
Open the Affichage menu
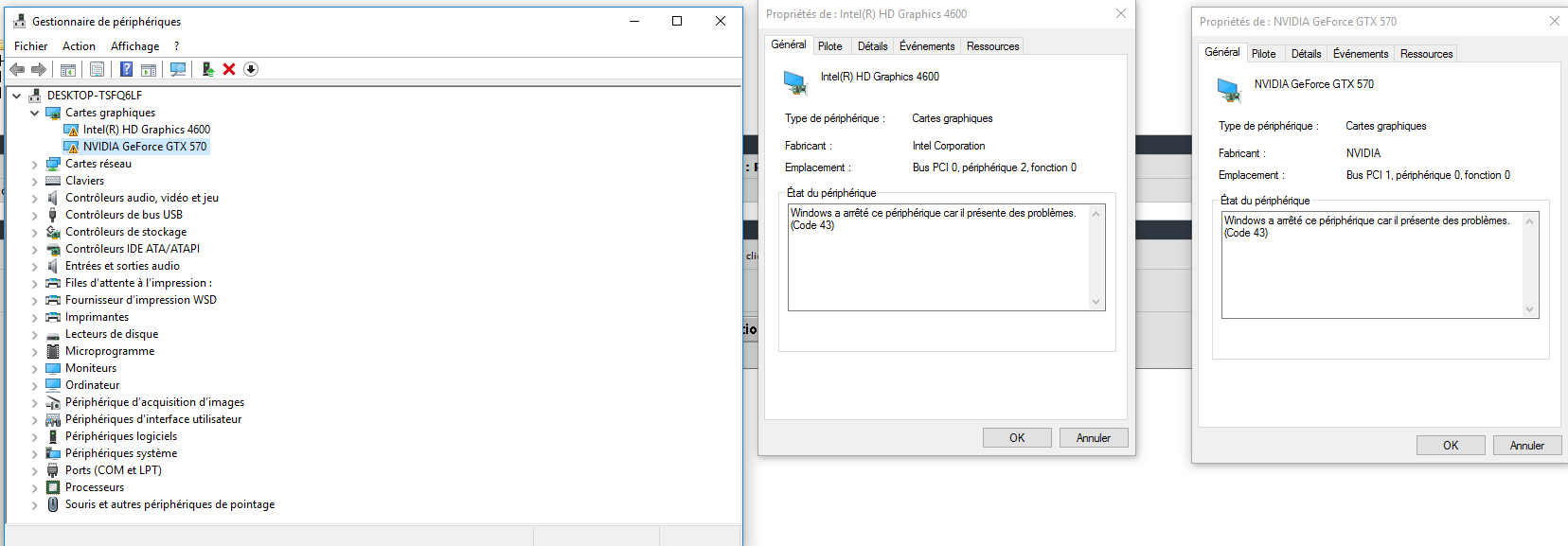(134, 46)
